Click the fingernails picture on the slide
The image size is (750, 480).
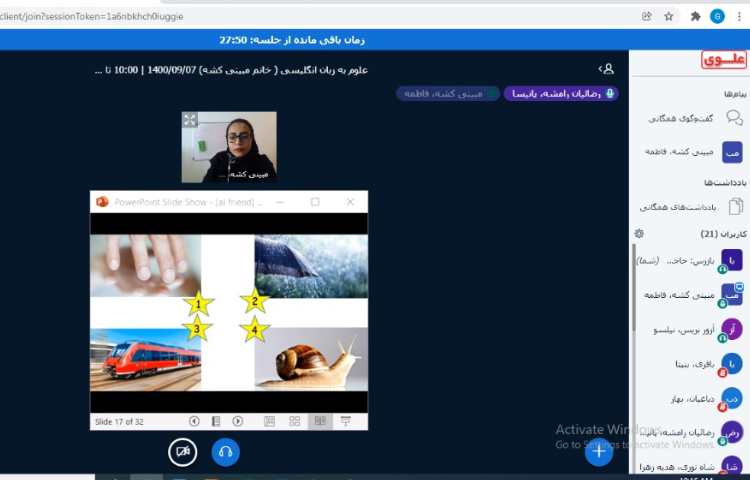point(145,265)
